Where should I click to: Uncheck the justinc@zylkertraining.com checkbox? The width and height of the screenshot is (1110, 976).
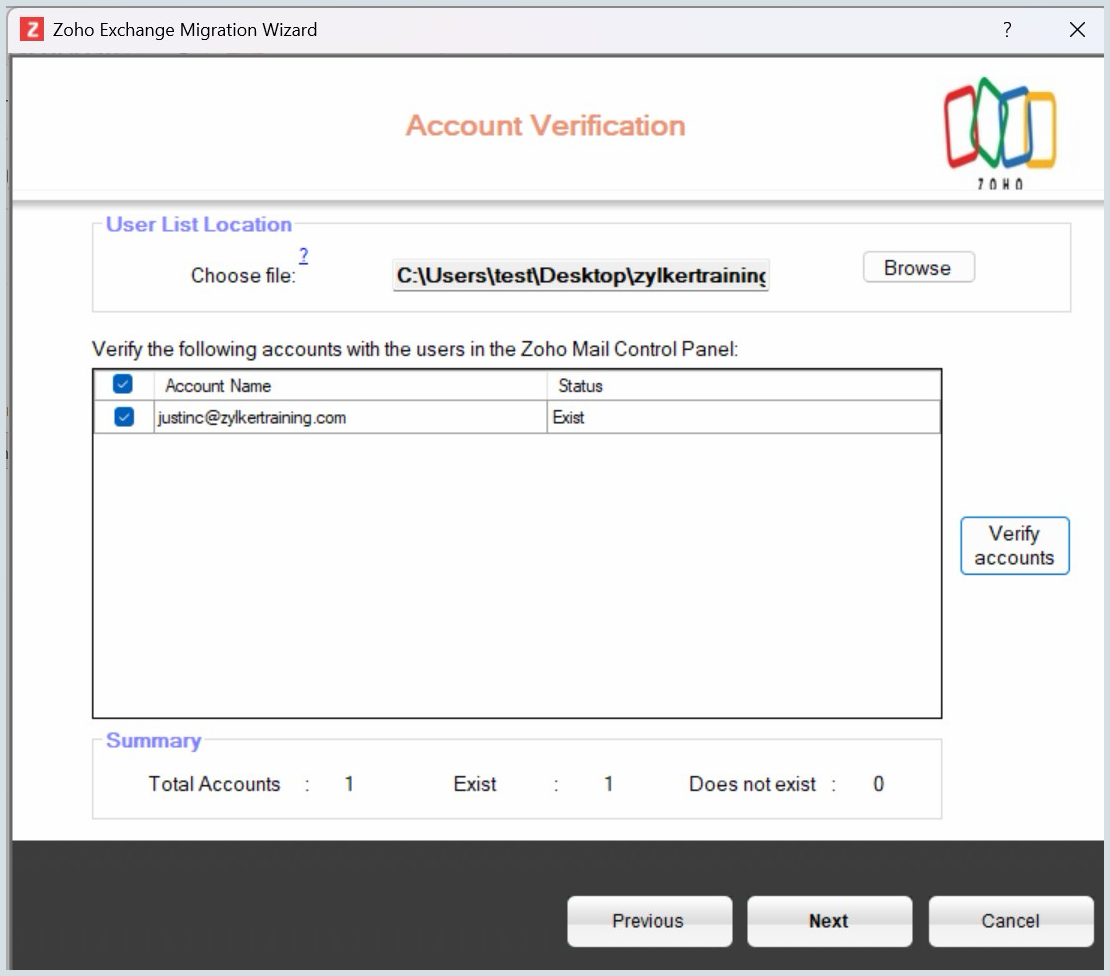(x=124, y=417)
